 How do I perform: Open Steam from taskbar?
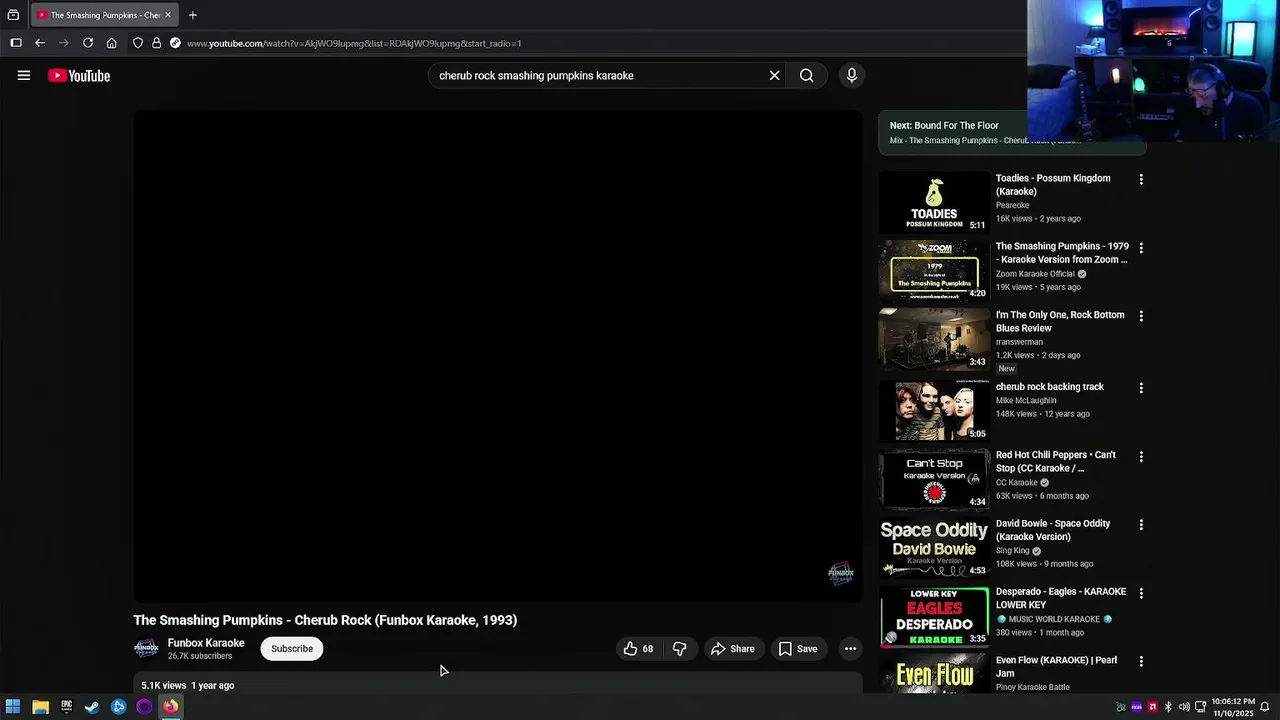[x=92, y=707]
